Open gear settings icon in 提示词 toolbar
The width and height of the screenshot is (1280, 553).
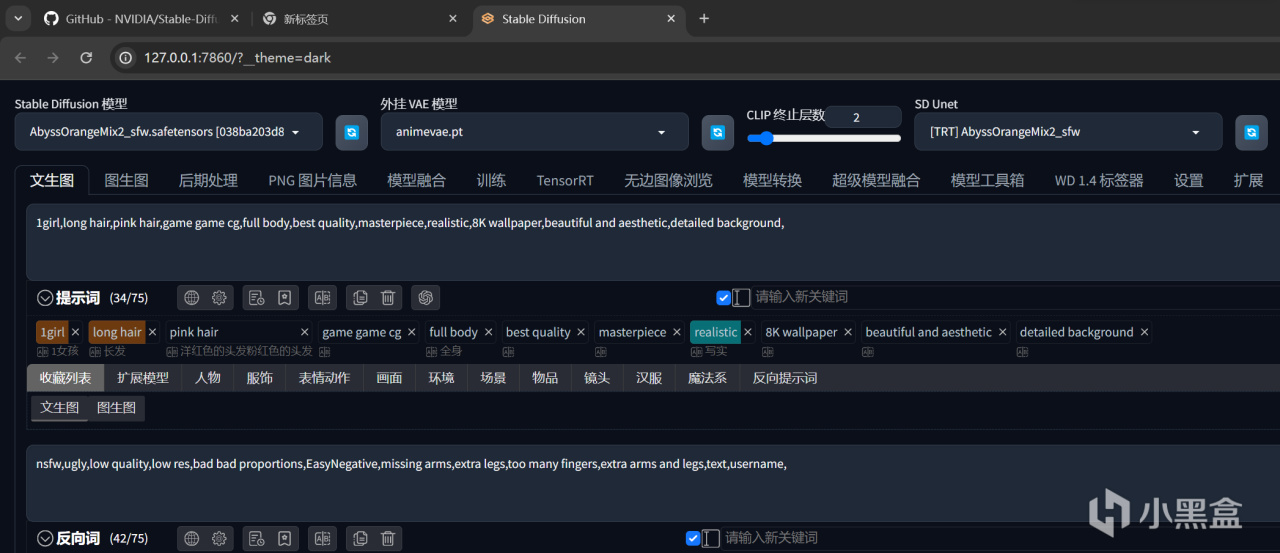pyautogui.click(x=220, y=297)
